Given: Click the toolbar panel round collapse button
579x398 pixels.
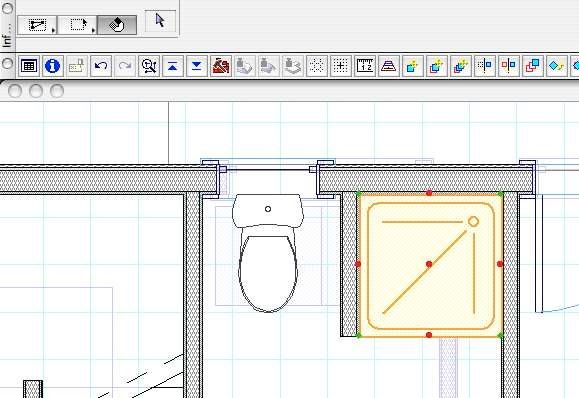Looking at the screenshot, I should [x=7, y=64].
